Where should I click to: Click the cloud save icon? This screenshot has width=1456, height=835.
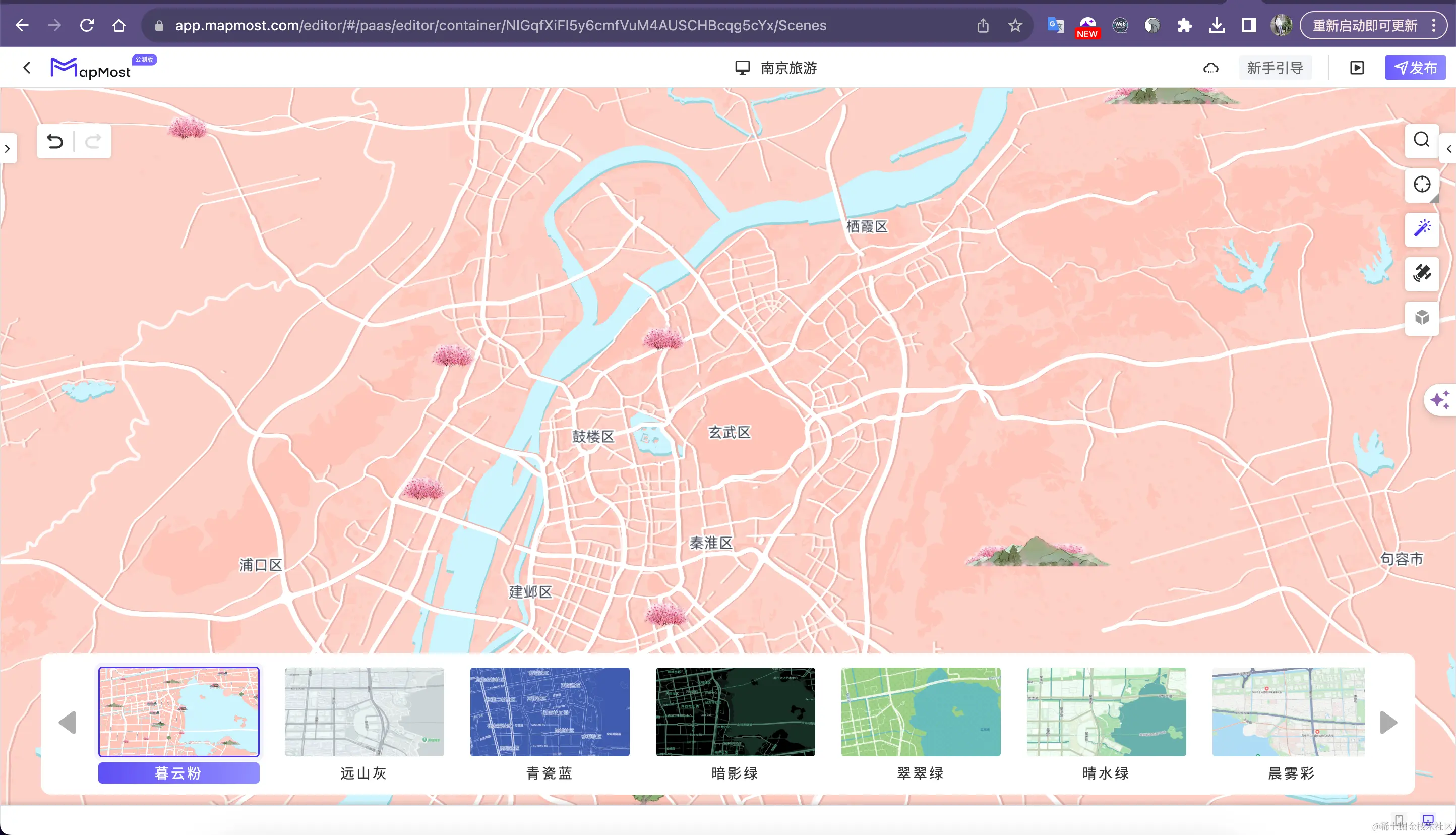tap(1210, 68)
